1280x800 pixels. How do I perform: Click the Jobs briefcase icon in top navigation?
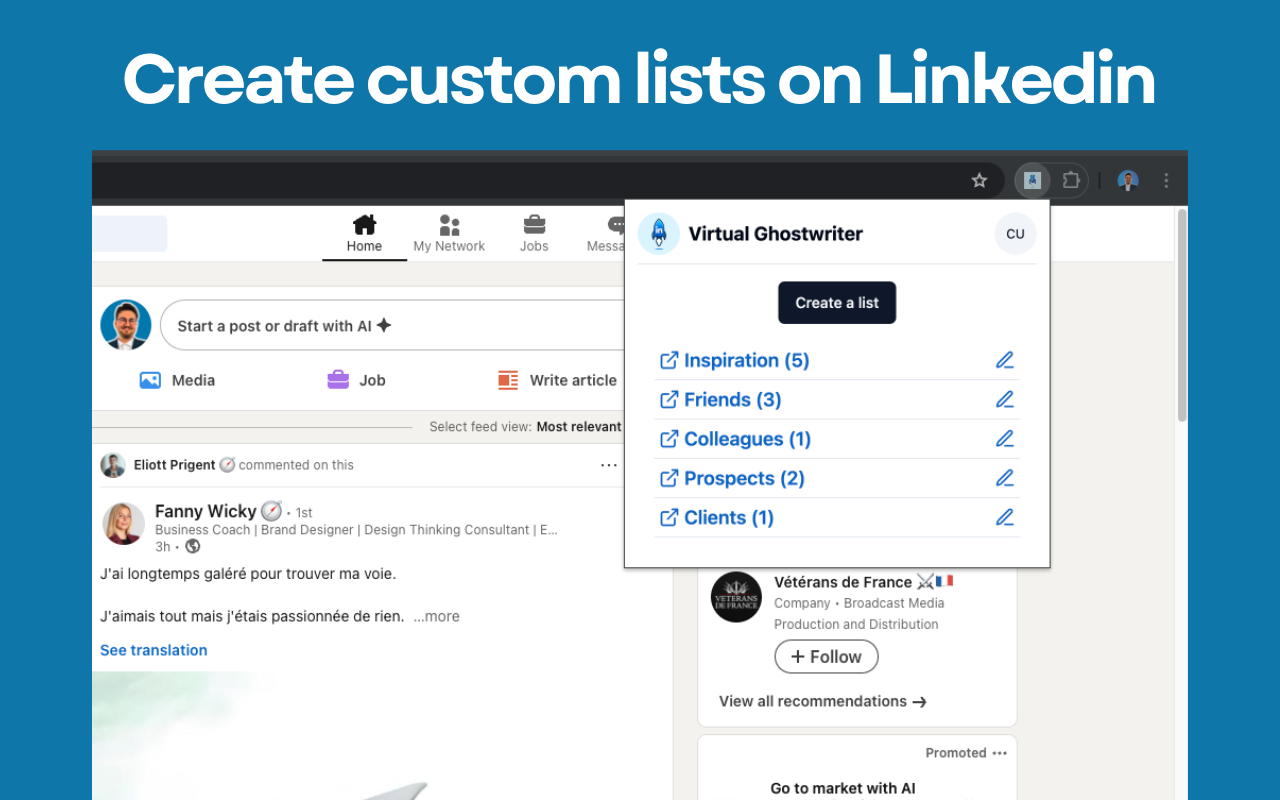tap(534, 226)
